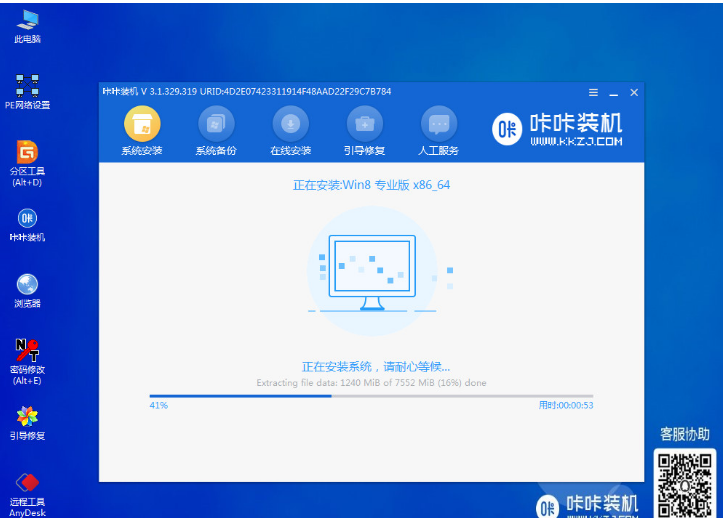Open the 引导修复 boot repair toolbar icon

(x=364, y=125)
